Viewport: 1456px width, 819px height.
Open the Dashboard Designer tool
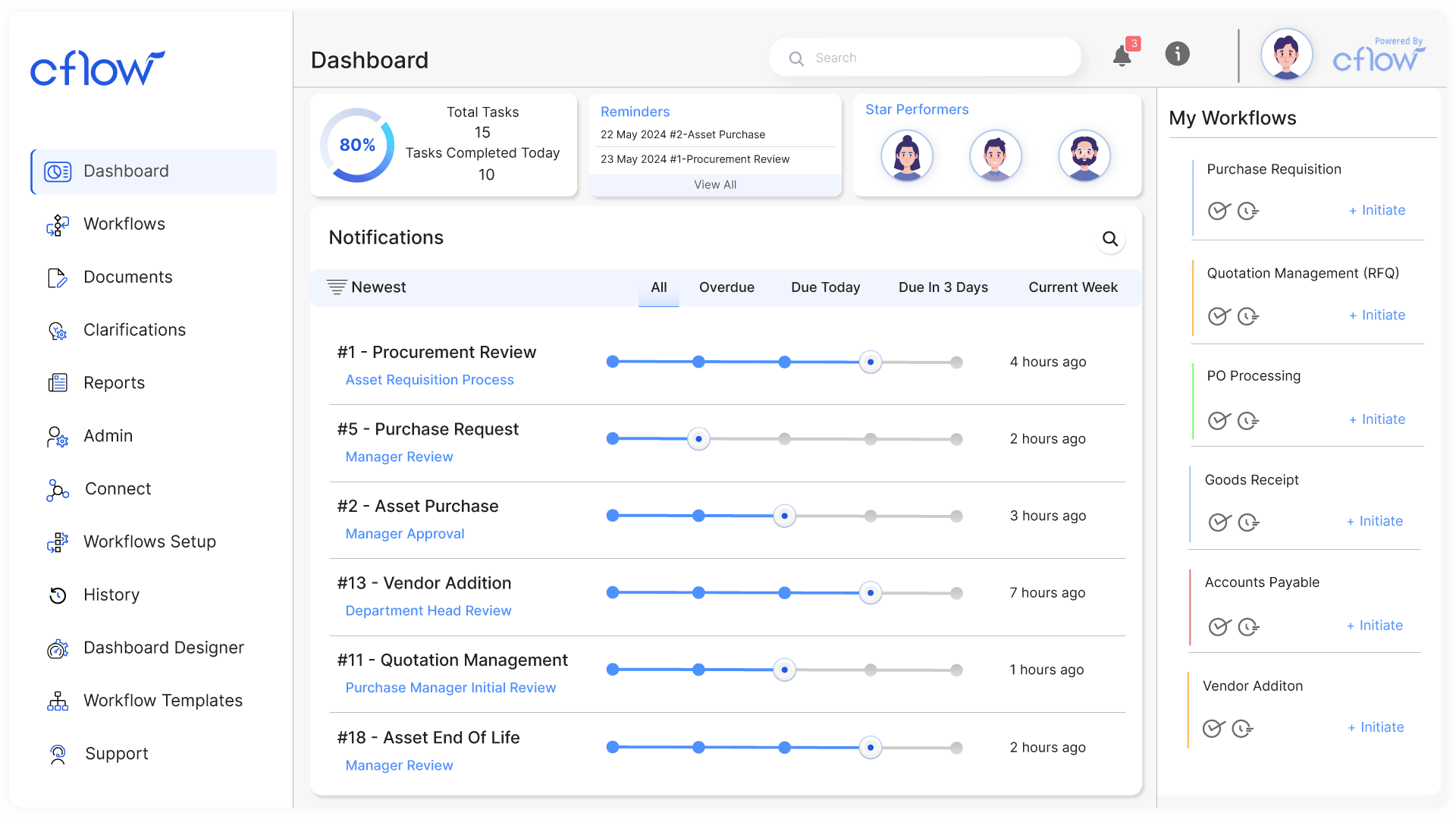point(164,647)
